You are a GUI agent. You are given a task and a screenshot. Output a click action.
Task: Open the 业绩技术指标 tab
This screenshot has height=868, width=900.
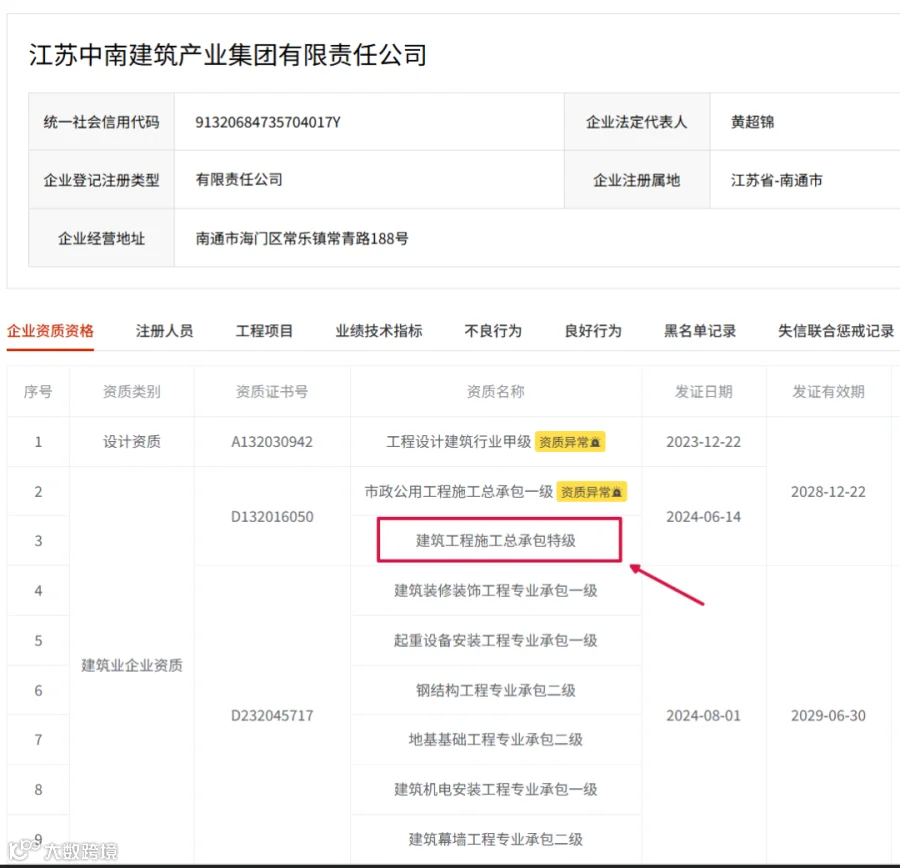pos(379,331)
